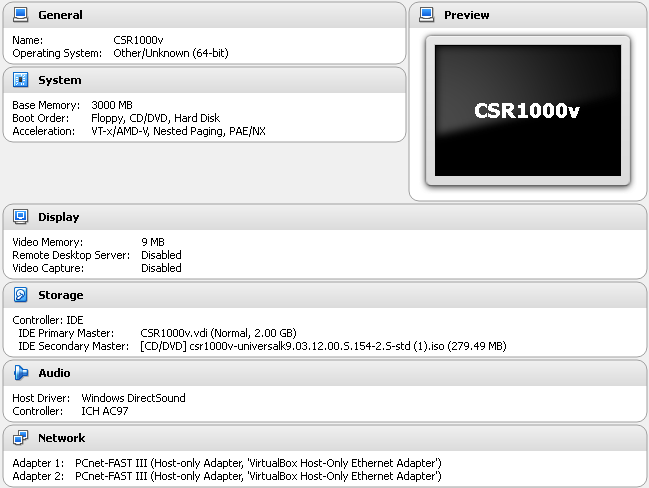Click the General section monitor icon
649x488 pixels.
pyautogui.click(x=20, y=14)
